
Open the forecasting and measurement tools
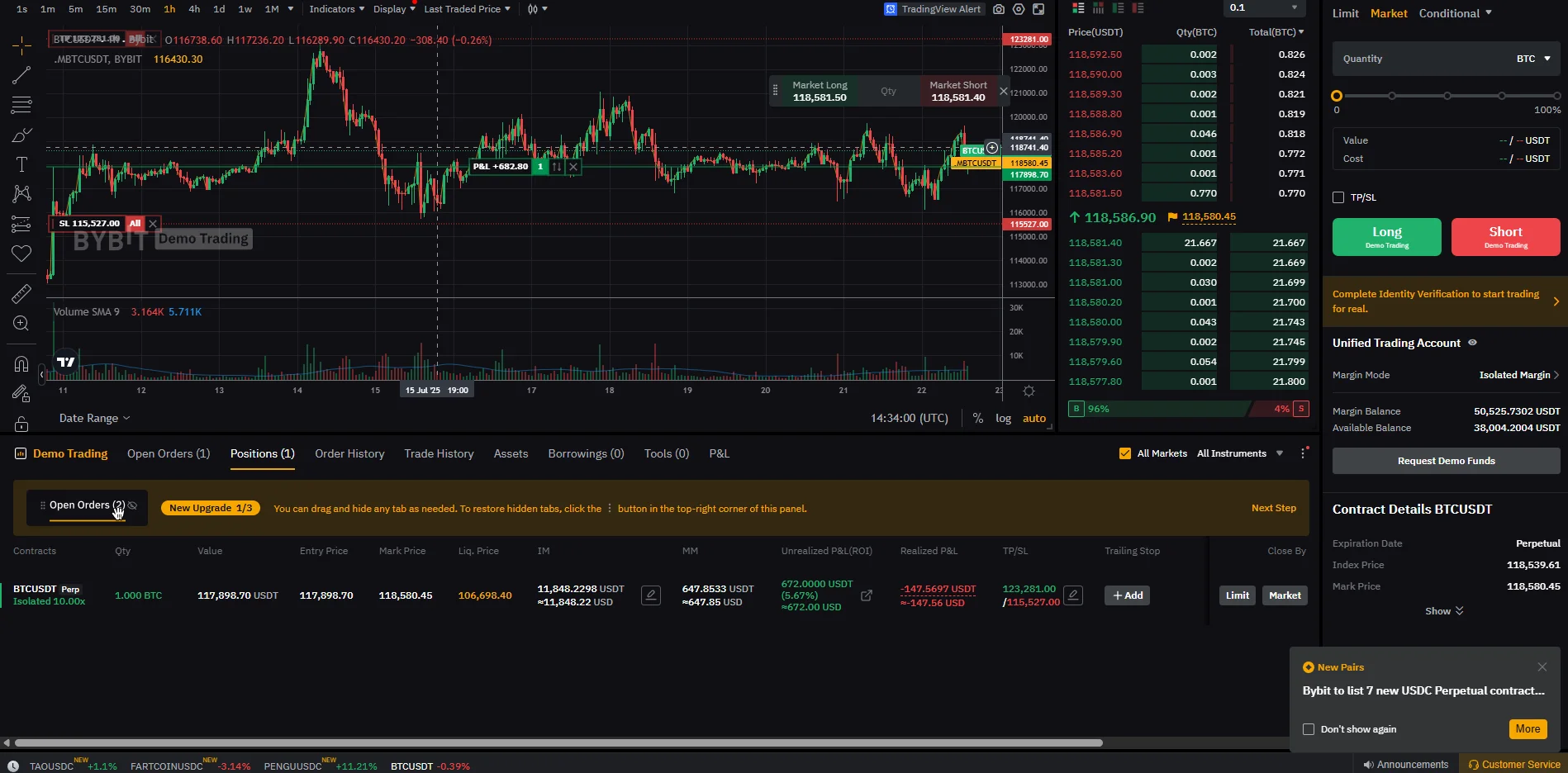(x=21, y=224)
